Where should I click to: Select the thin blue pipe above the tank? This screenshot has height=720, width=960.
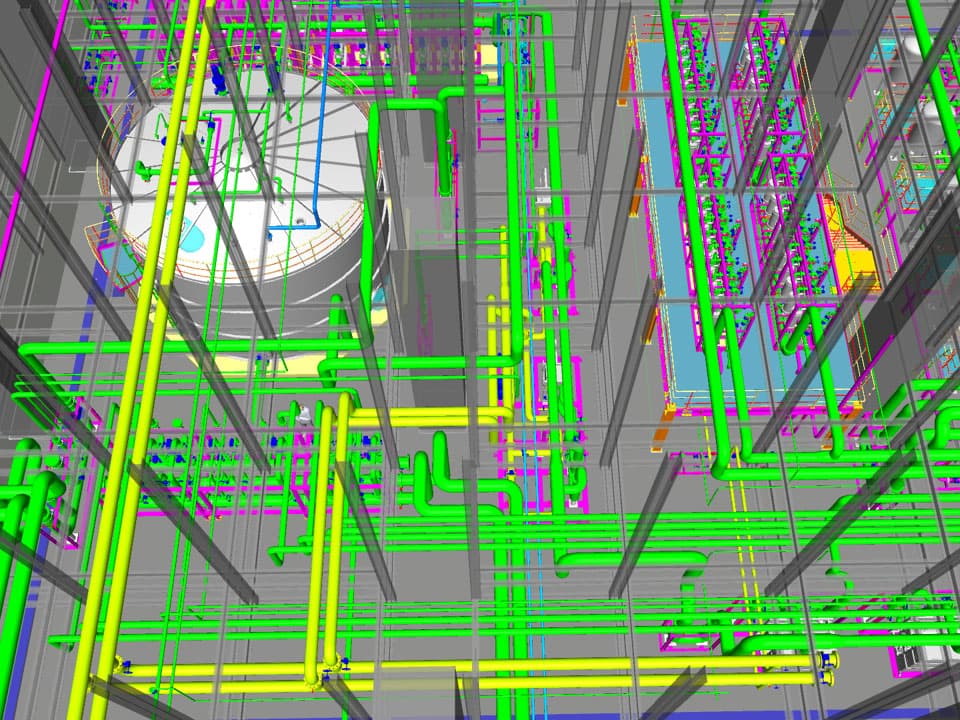pyautogui.click(x=322, y=130)
